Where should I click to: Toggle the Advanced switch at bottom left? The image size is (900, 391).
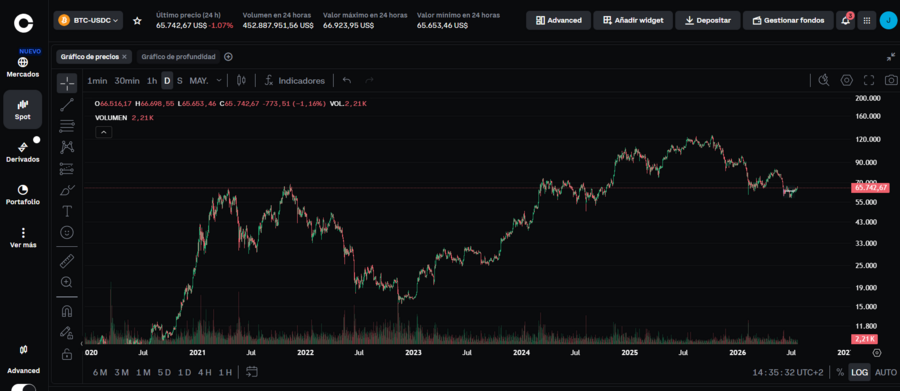pos(24,387)
